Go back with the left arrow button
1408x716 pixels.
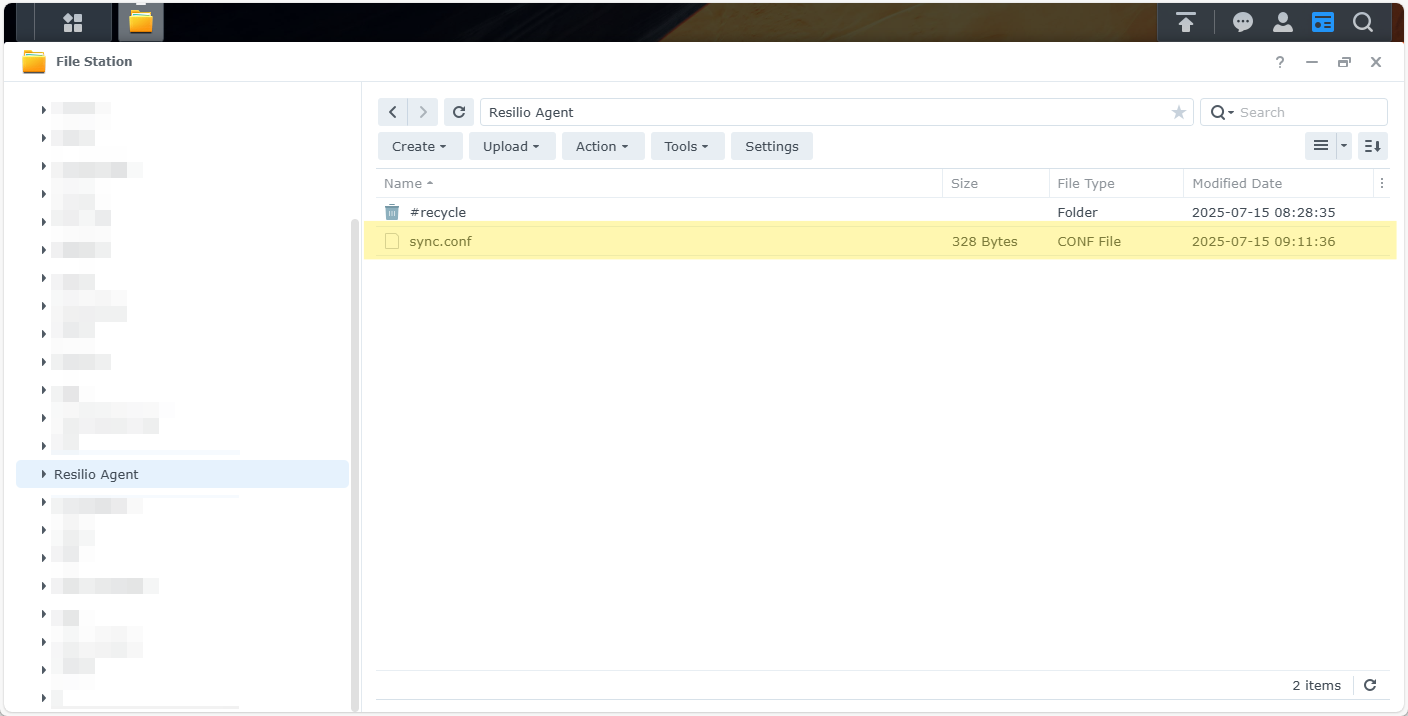393,112
